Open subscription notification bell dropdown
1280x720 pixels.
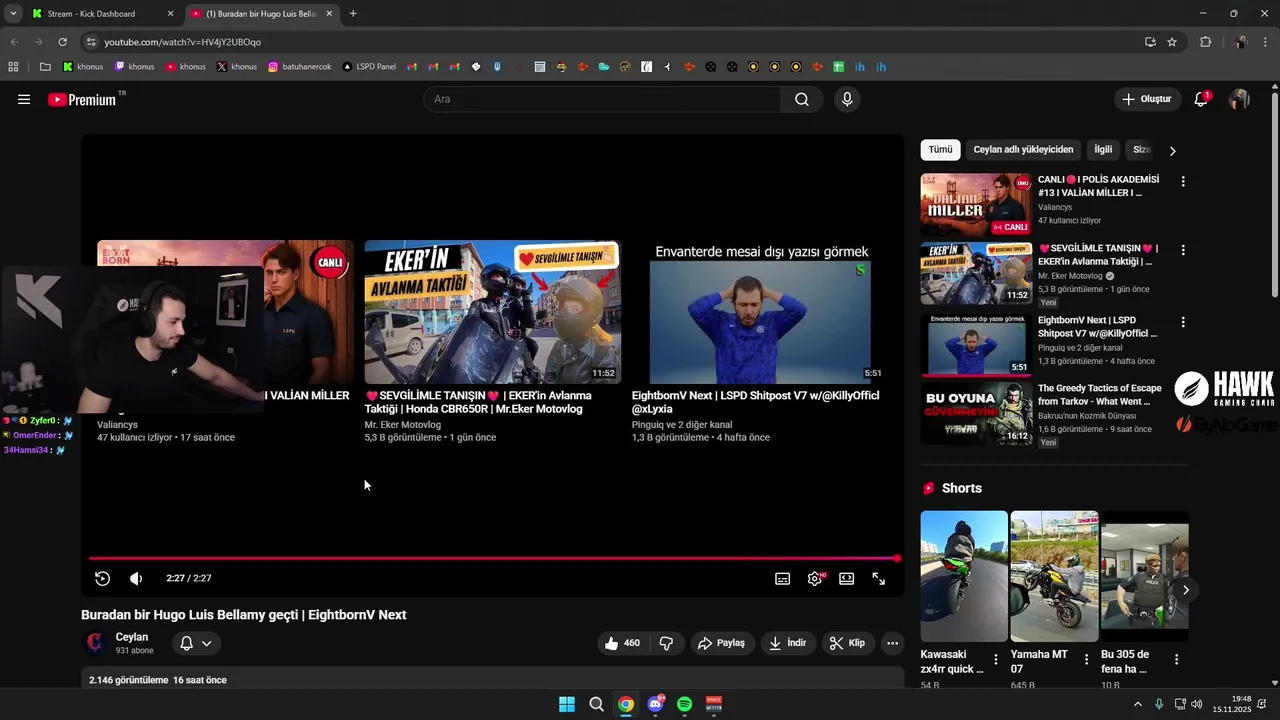[x=196, y=643]
